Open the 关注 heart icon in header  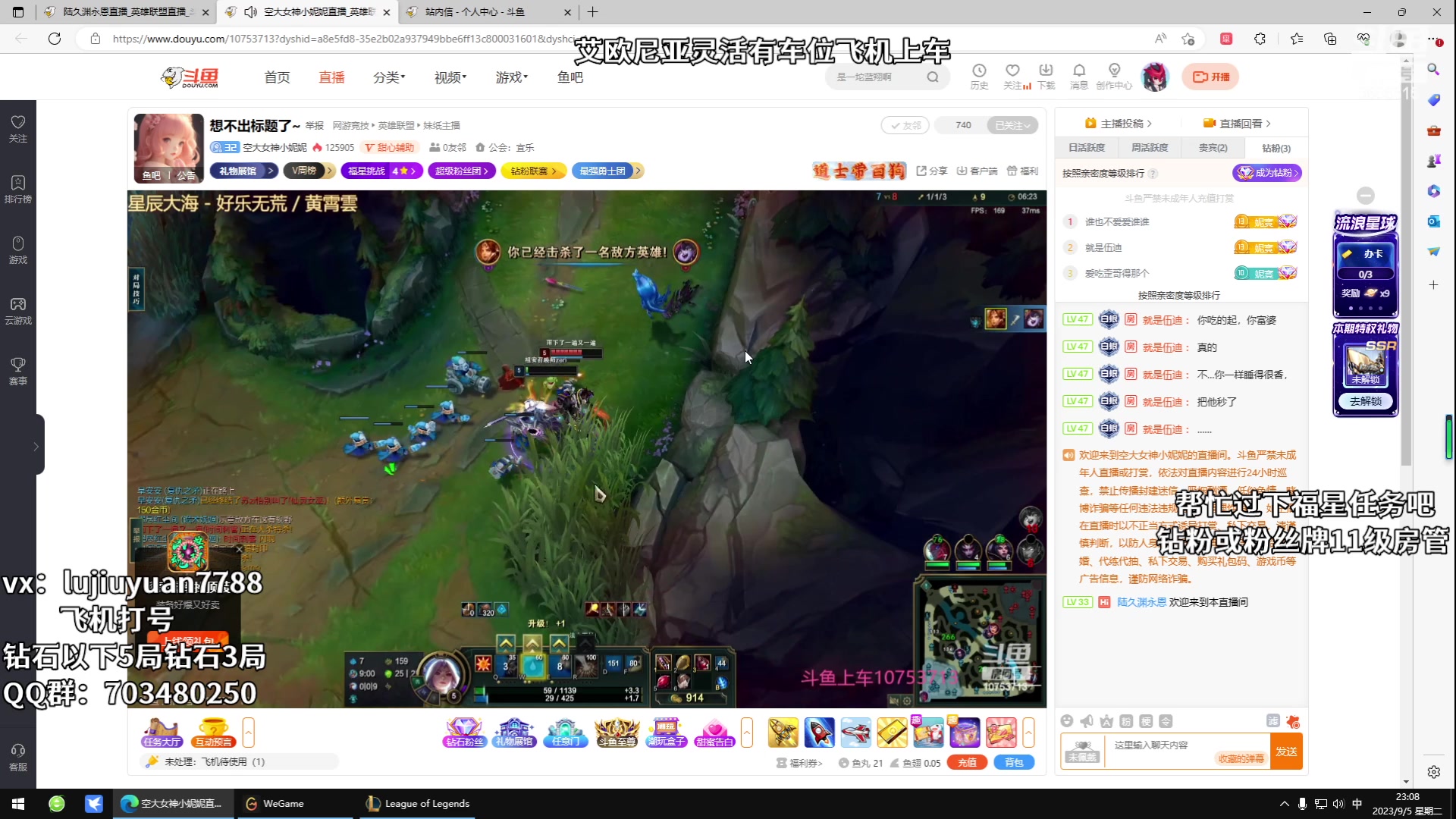tap(1013, 76)
